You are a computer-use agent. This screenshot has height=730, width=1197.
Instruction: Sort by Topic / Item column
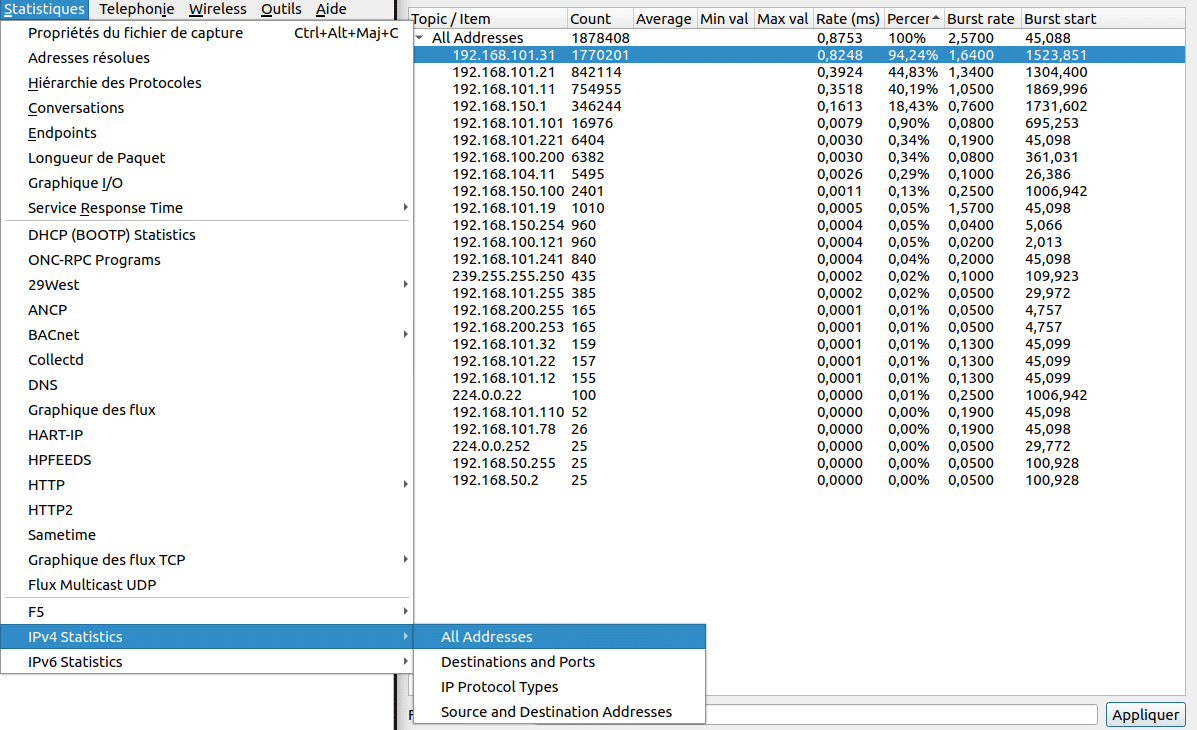coord(489,19)
